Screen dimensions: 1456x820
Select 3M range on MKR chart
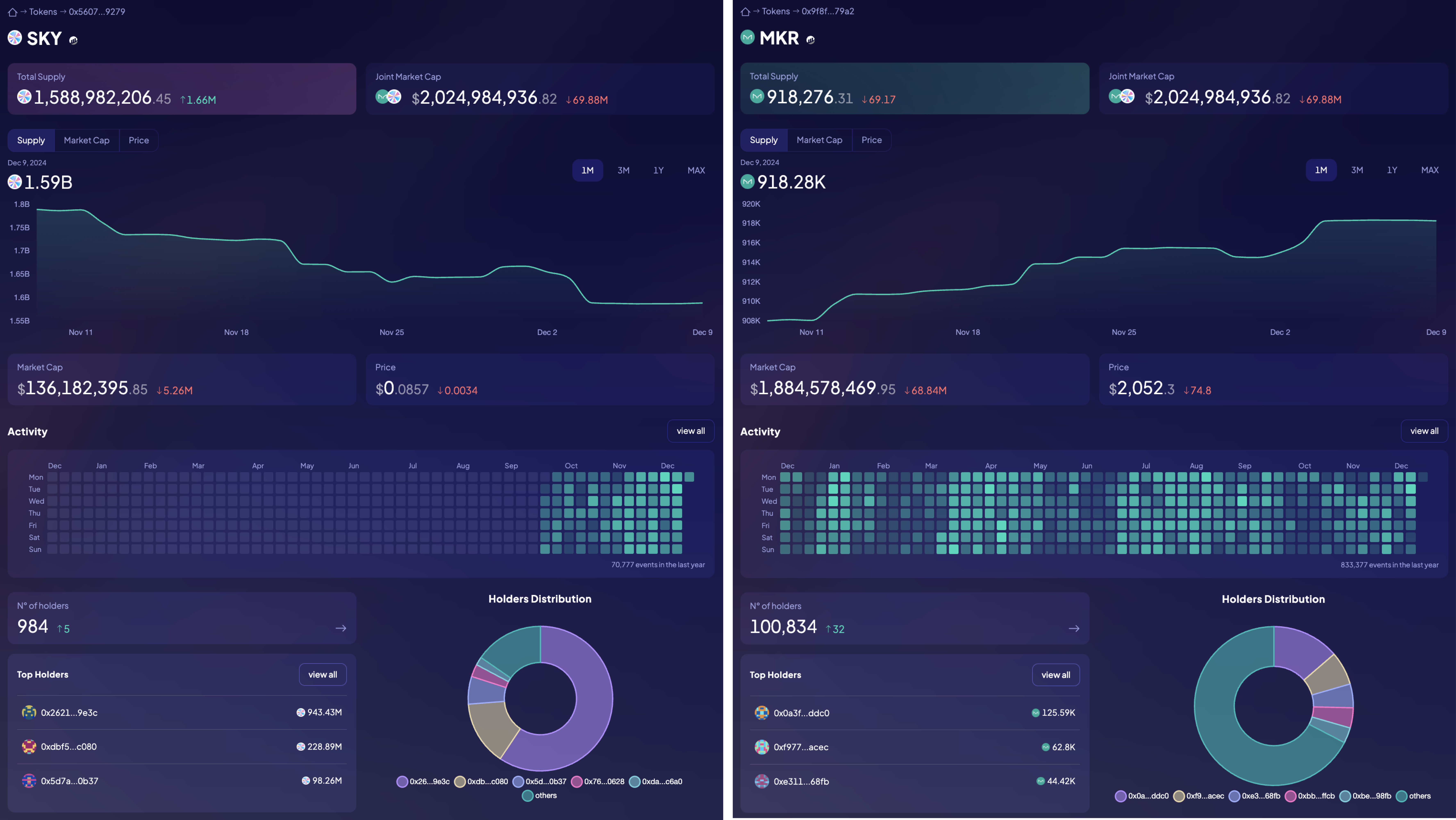click(1357, 170)
